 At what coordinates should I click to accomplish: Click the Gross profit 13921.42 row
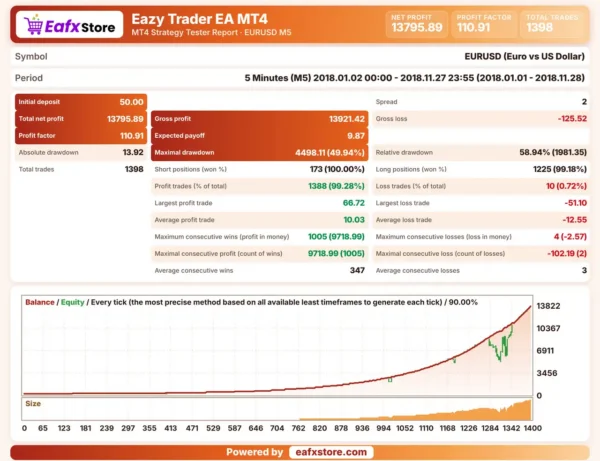pos(259,119)
